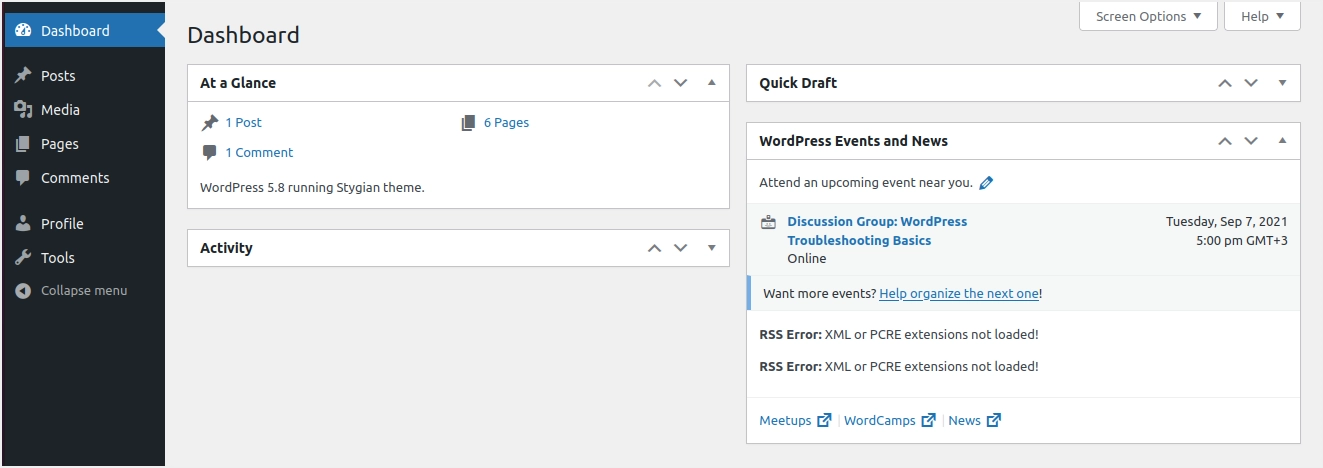Move WordPress Events and News panel up
Image resolution: width=1323 pixels, height=468 pixels.
tap(1225, 141)
